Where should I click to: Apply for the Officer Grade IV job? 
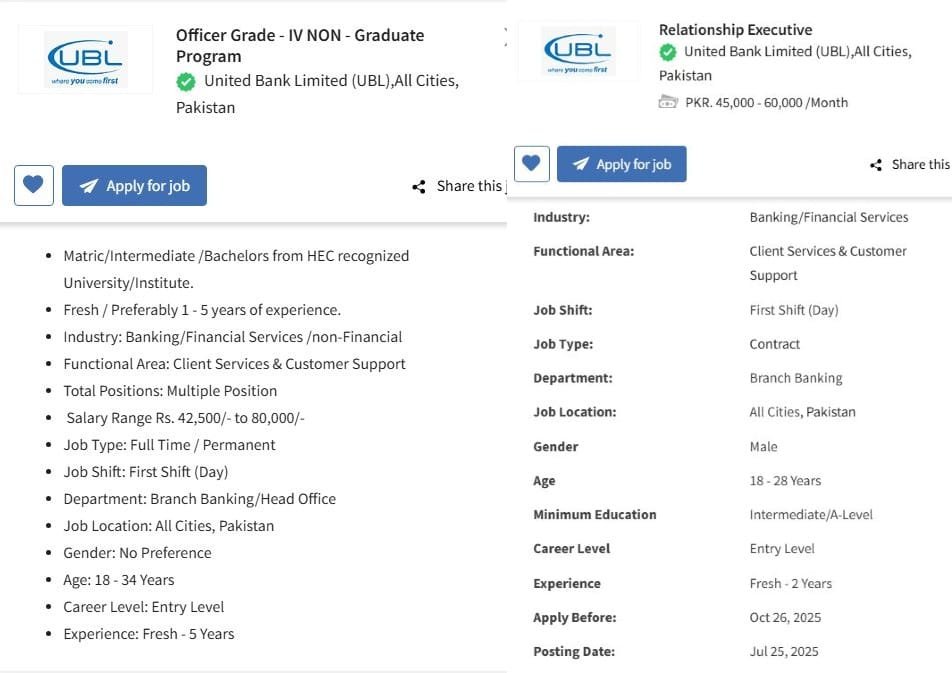[x=134, y=186]
